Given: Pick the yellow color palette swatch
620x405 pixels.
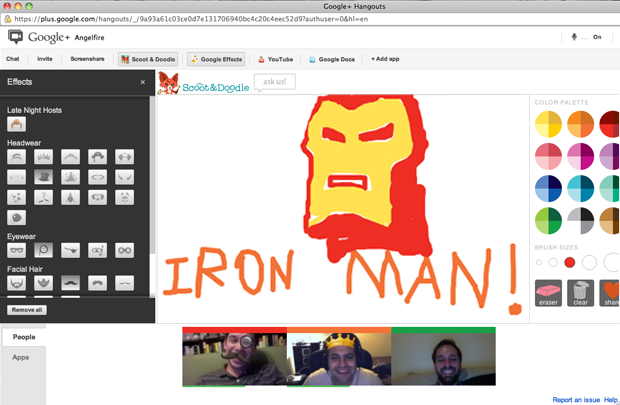Looking at the screenshot, I should pos(548,124).
